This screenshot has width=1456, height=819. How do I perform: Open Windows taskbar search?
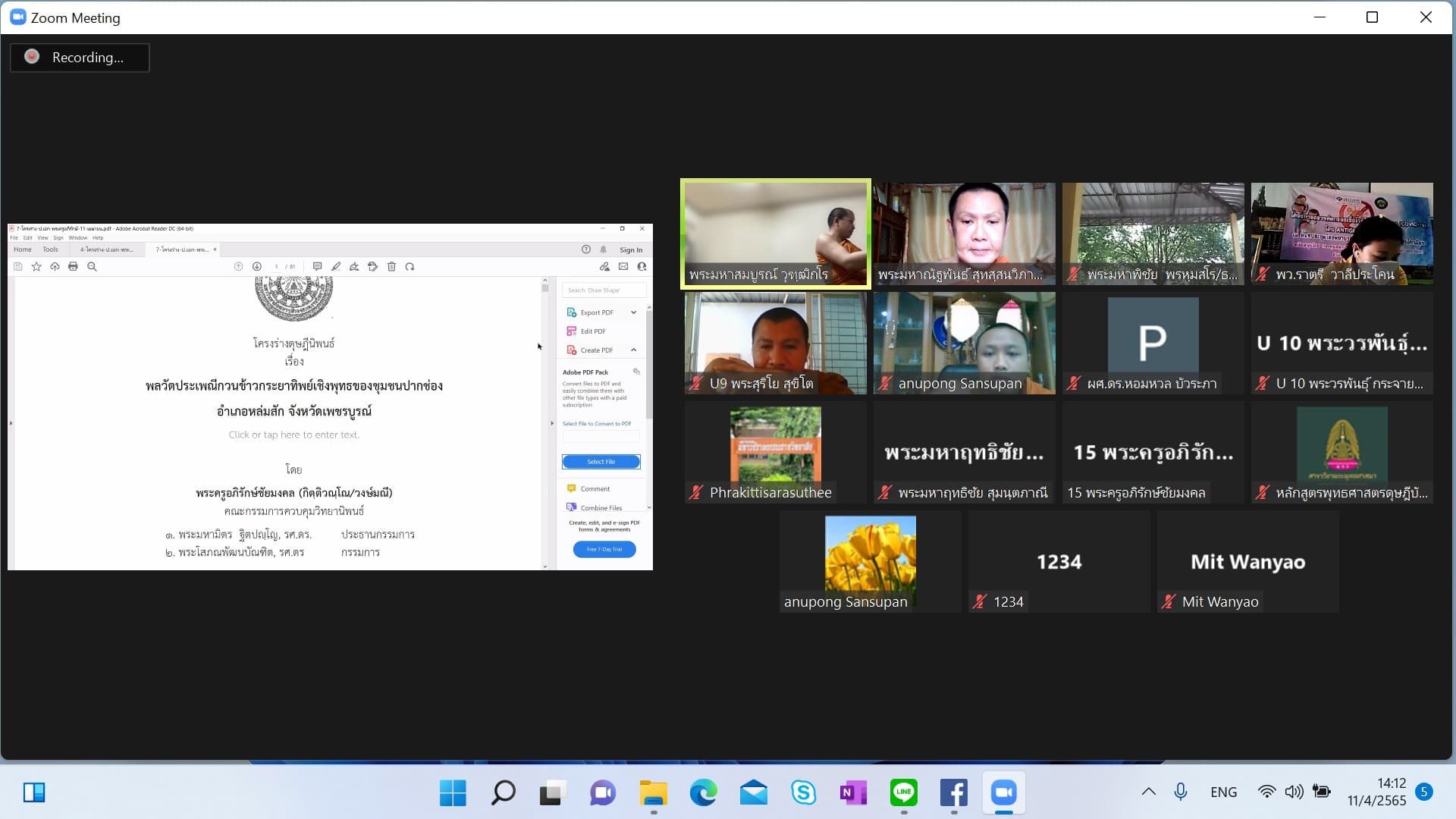tap(503, 793)
